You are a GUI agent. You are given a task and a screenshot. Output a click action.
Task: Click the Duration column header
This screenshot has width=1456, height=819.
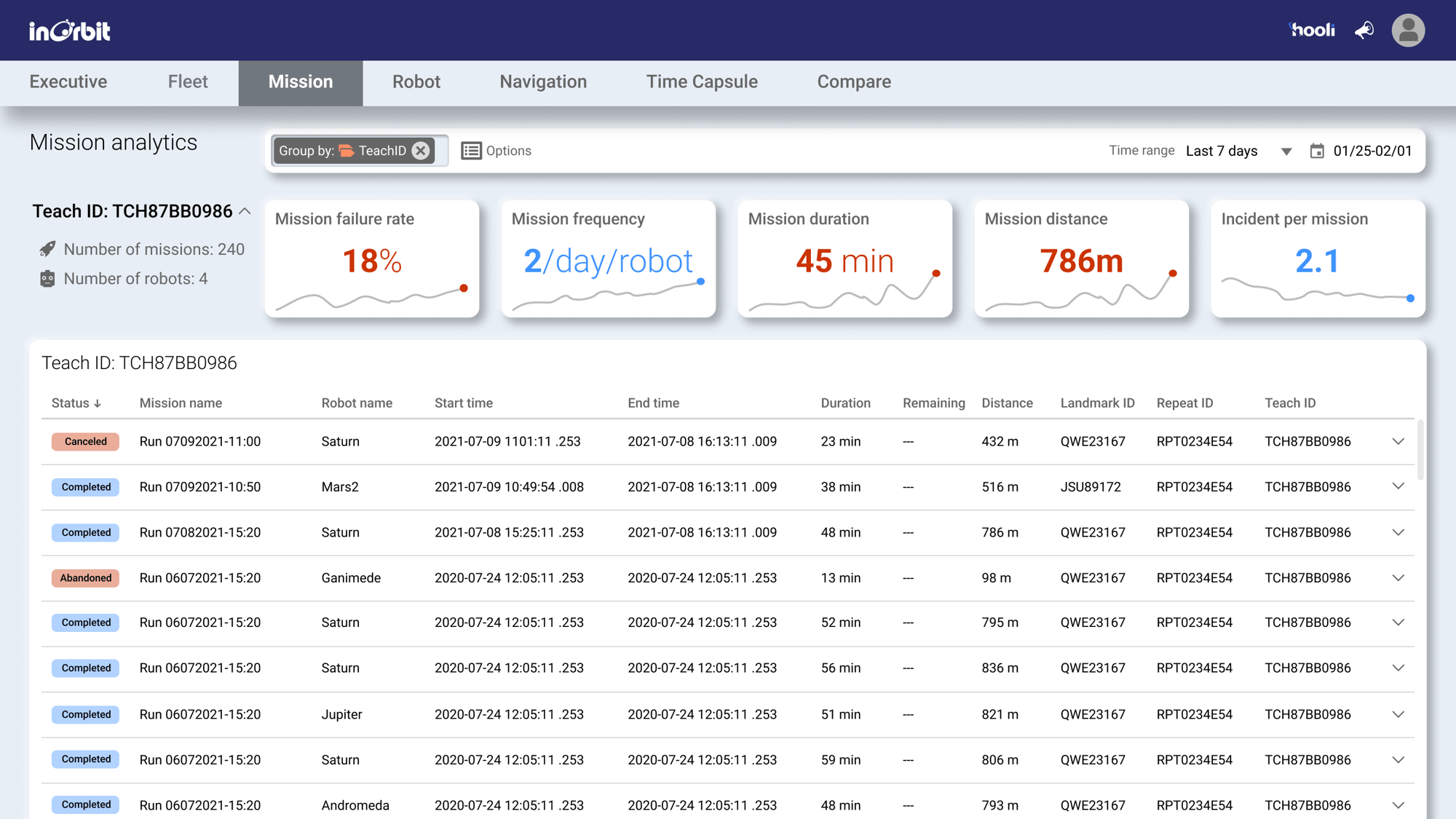pos(845,403)
